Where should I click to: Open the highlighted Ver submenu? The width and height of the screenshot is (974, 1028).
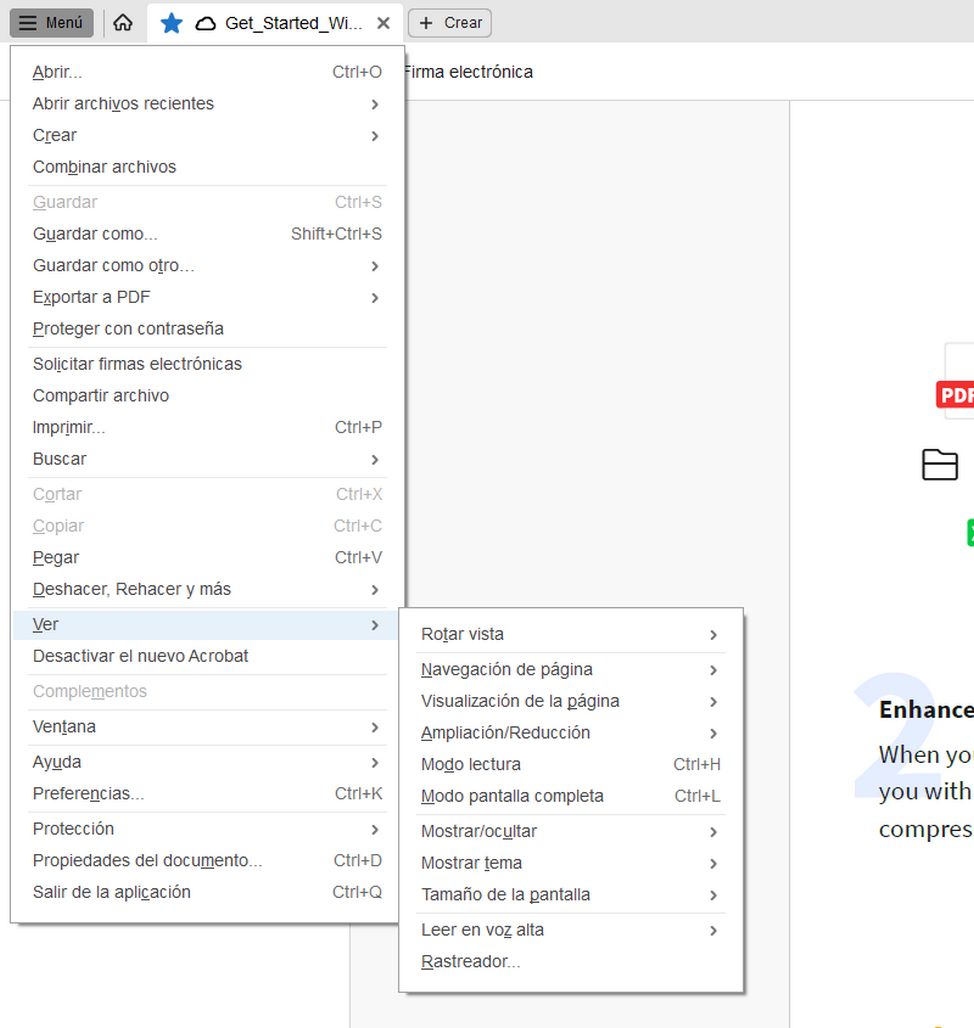207,624
